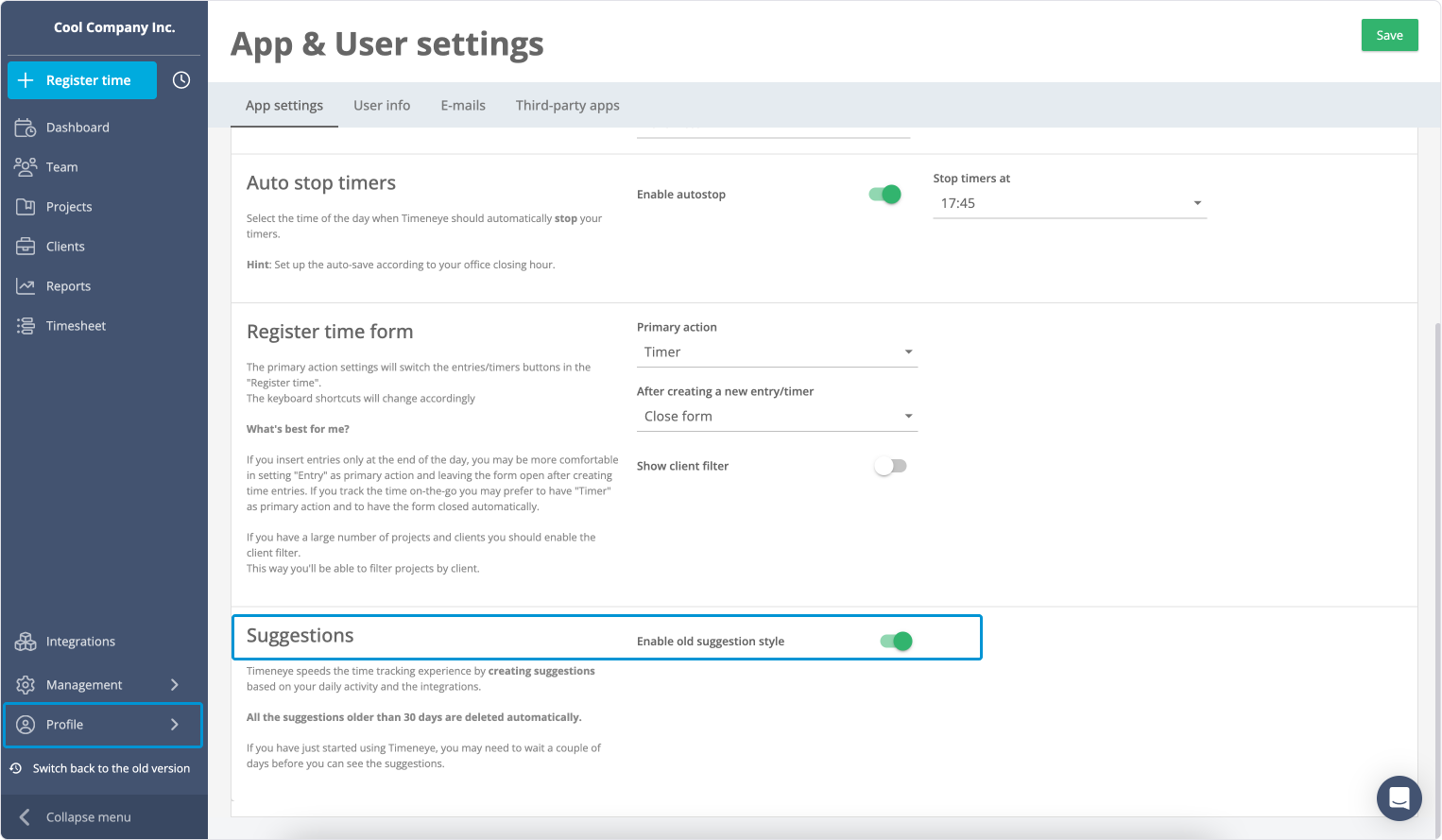Open the Clients page
The height and width of the screenshot is (840, 1442).
[x=26, y=246]
